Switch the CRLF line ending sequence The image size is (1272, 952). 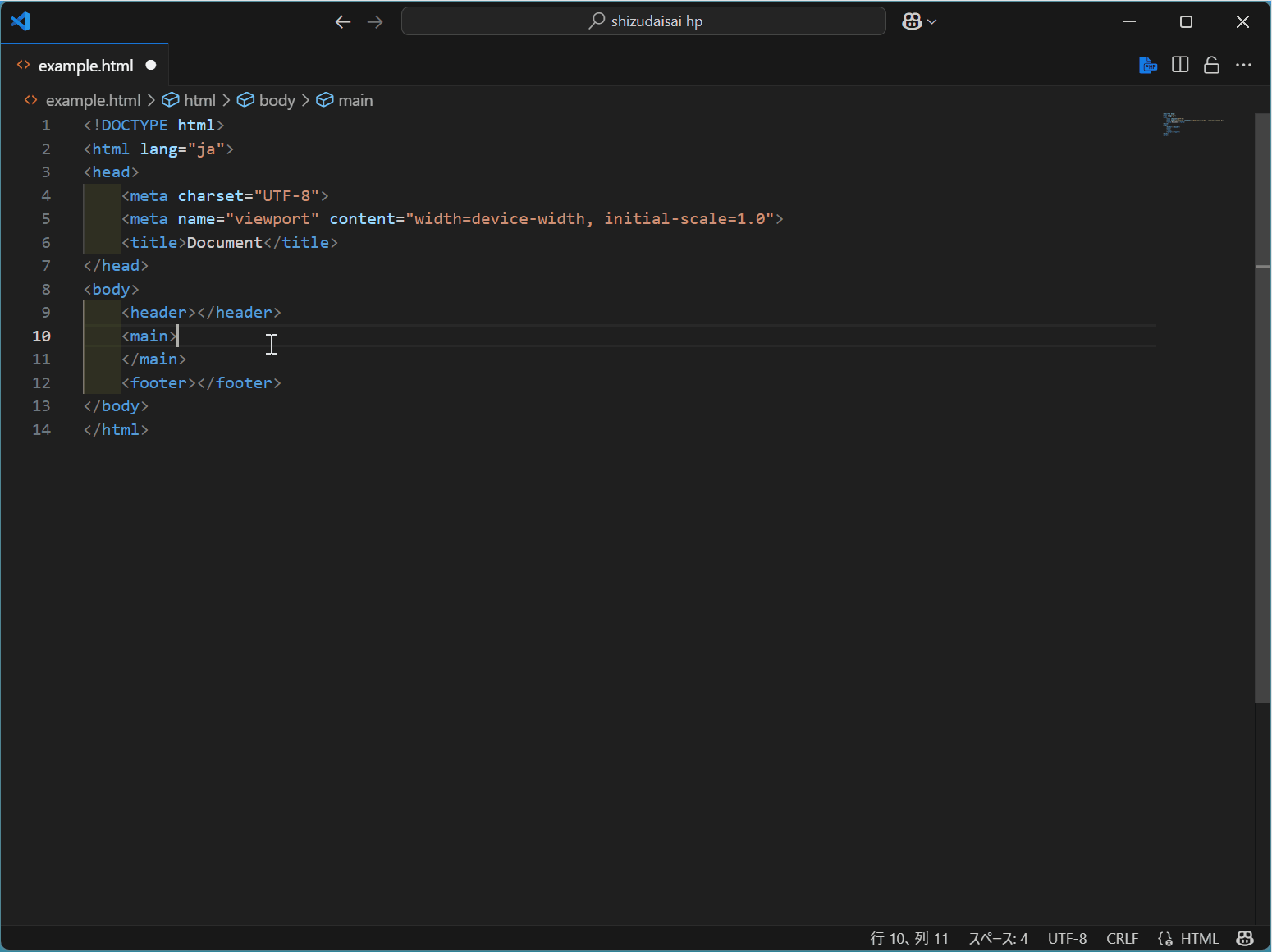(x=1122, y=938)
